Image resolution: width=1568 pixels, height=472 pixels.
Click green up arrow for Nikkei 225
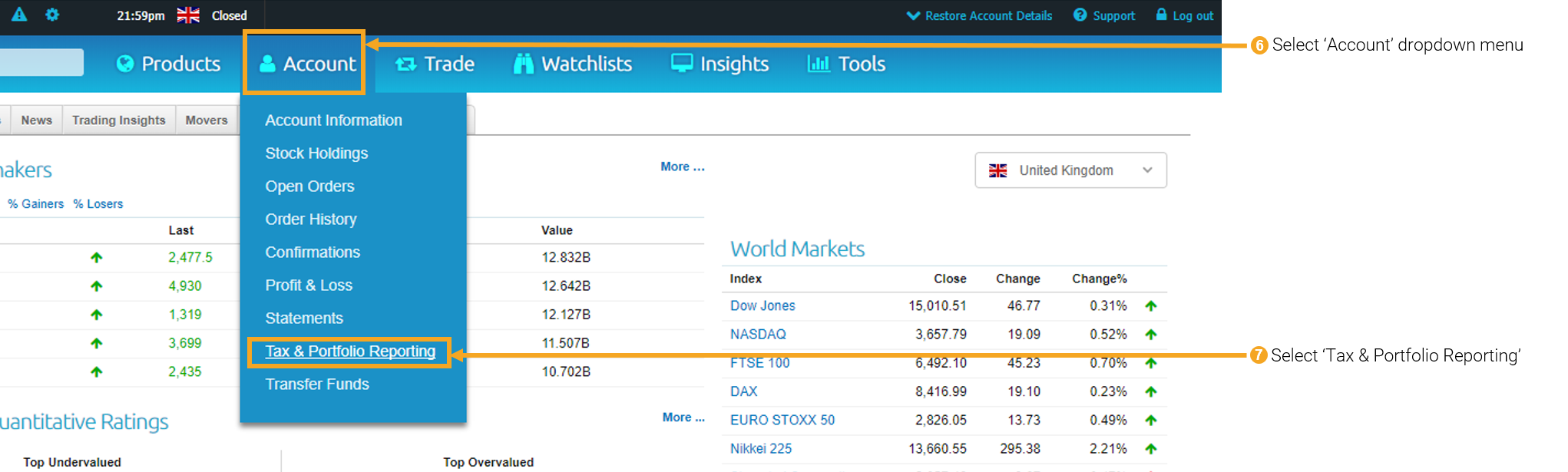point(1150,448)
